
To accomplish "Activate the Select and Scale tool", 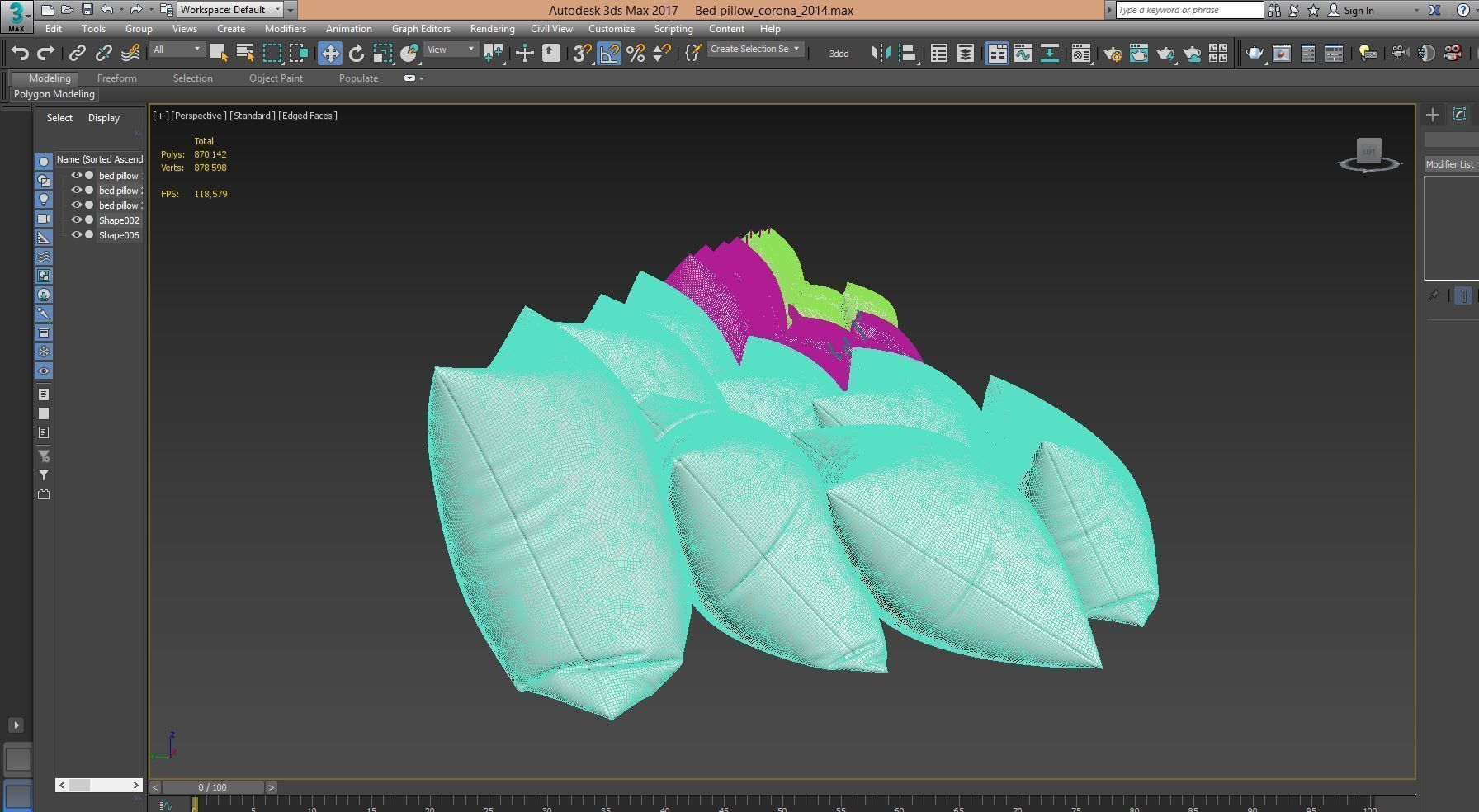I will pyautogui.click(x=383, y=54).
